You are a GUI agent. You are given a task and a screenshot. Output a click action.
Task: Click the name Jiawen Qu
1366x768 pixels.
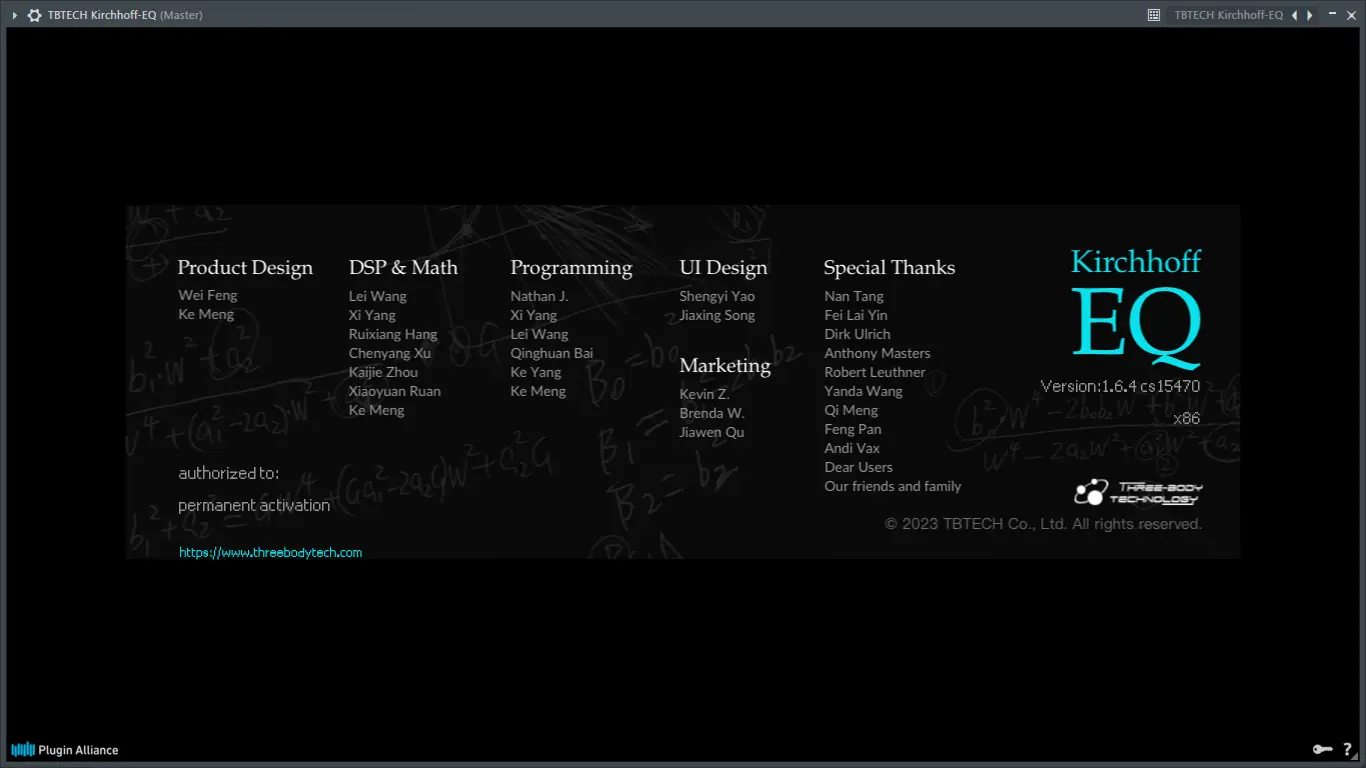[712, 432]
